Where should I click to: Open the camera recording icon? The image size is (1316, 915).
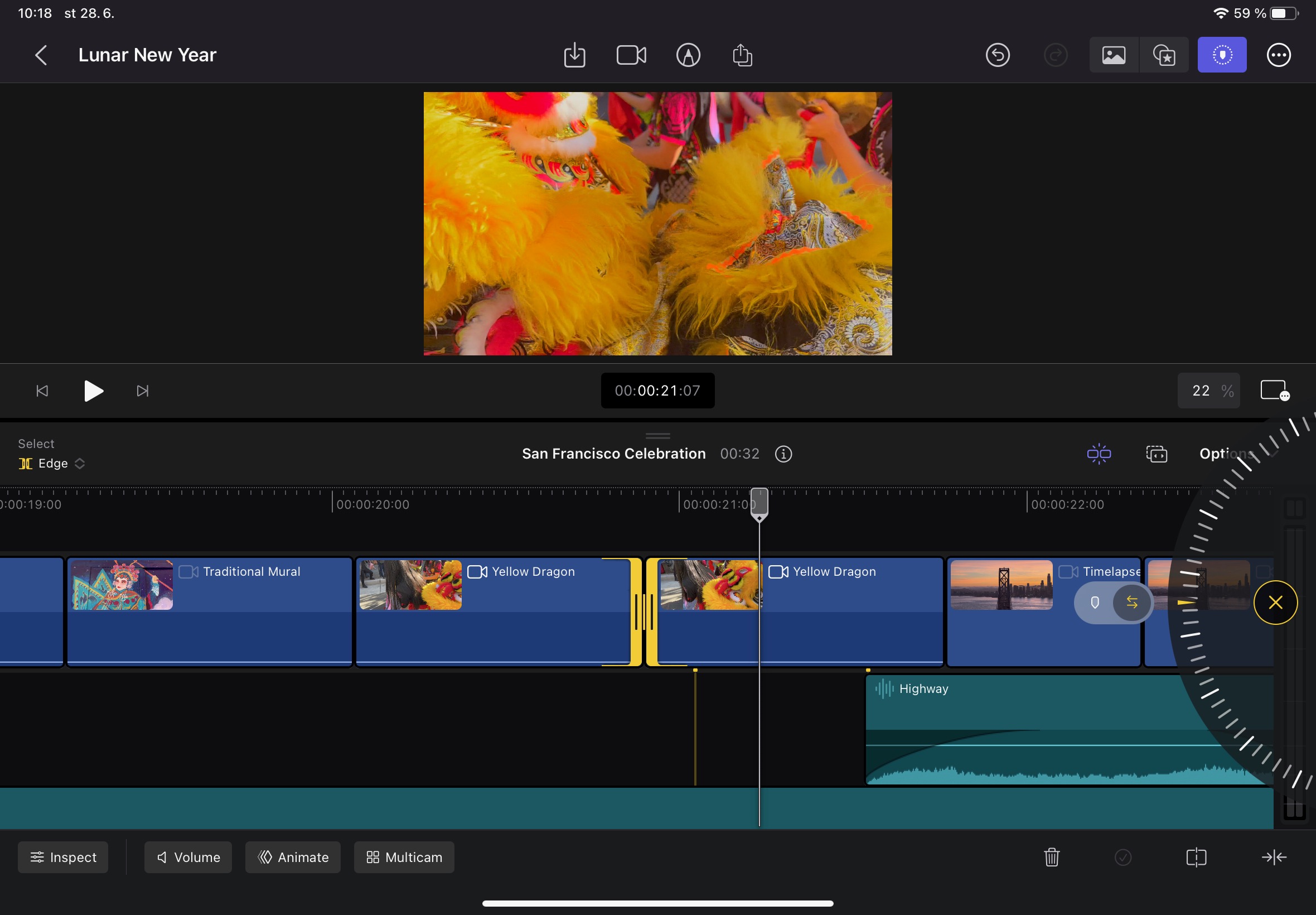tap(631, 55)
